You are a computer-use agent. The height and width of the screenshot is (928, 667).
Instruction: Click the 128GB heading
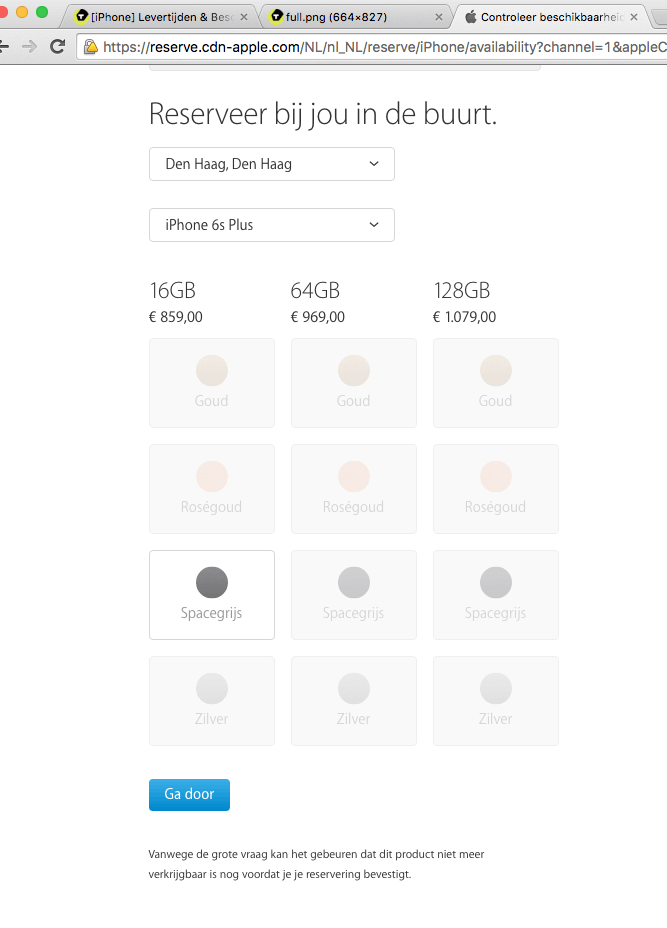pos(462,291)
